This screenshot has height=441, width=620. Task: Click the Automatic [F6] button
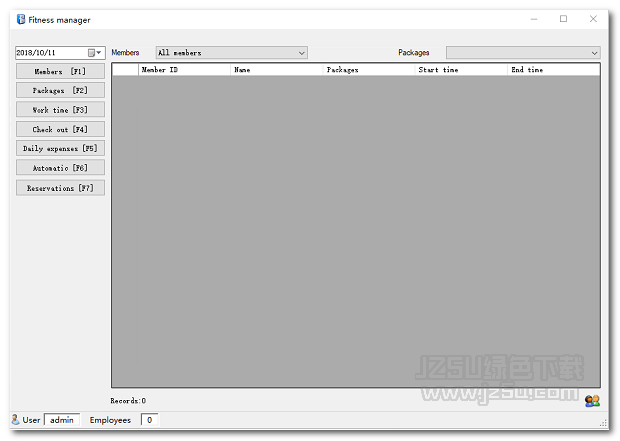coord(60,168)
